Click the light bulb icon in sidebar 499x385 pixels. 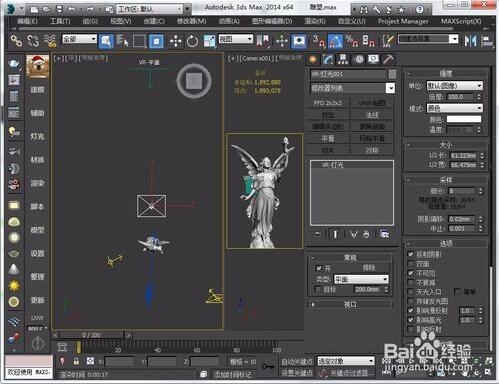coord(14,132)
